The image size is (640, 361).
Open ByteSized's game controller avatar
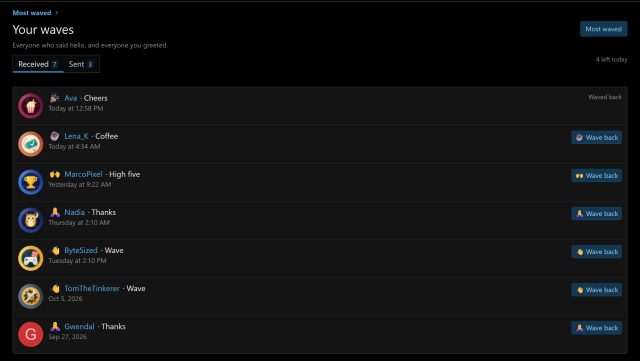pyautogui.click(x=31, y=258)
